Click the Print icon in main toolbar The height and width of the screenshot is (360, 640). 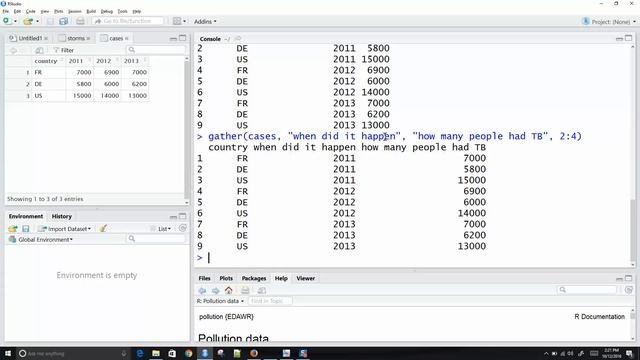point(80,21)
